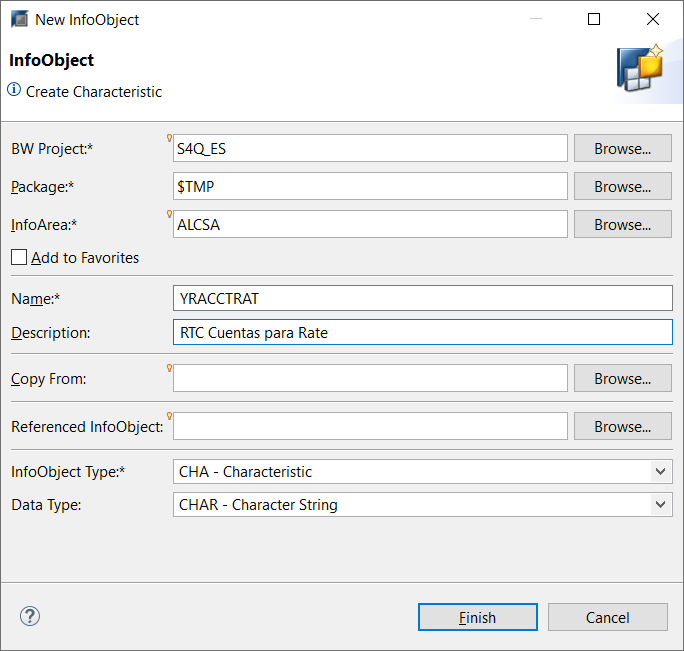Browse for a BW Project
Viewport: 684px width, 651px height.
tap(622, 149)
